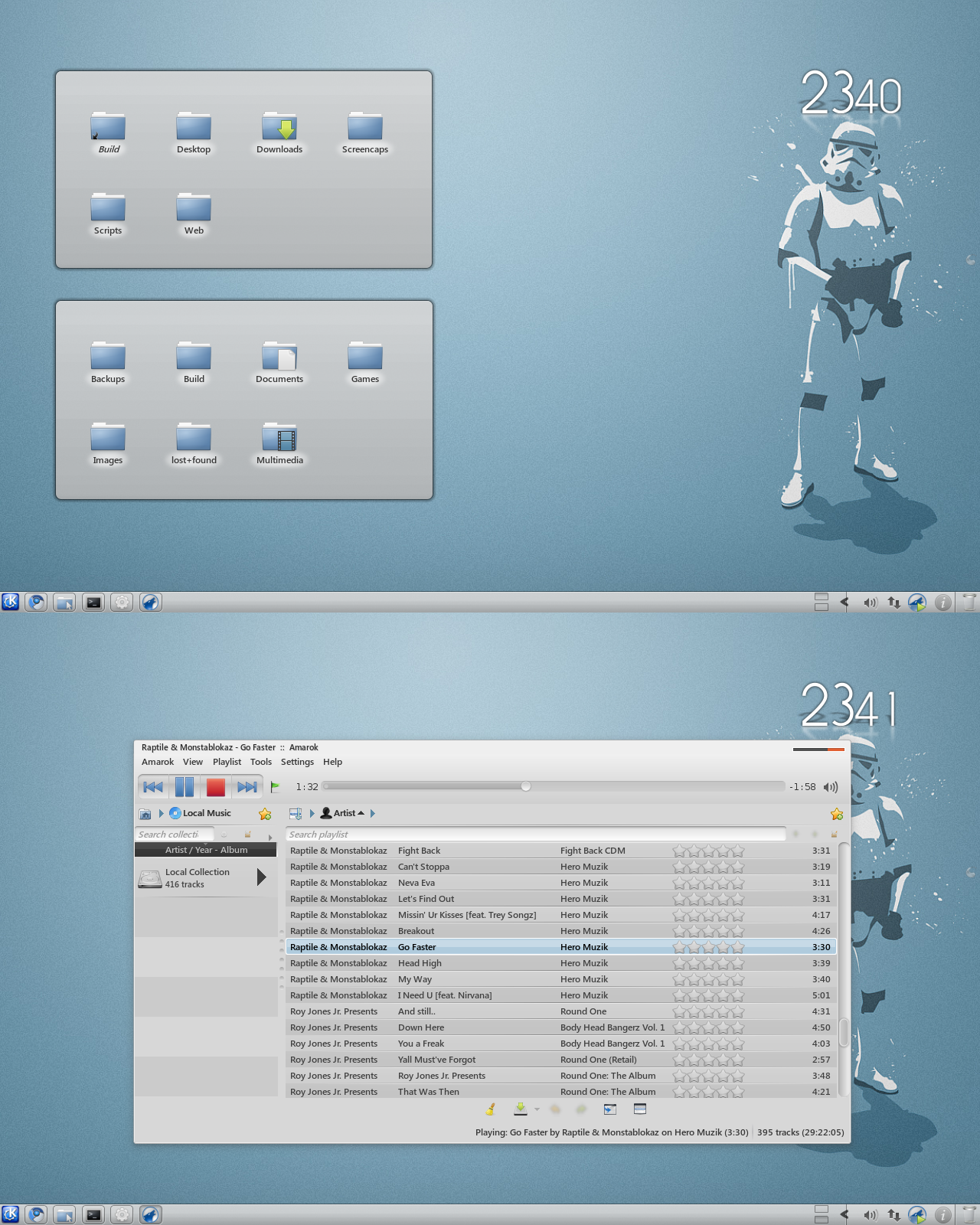
Task: Mute Amarok with the speaker volume icon
Action: pyautogui.click(x=831, y=787)
